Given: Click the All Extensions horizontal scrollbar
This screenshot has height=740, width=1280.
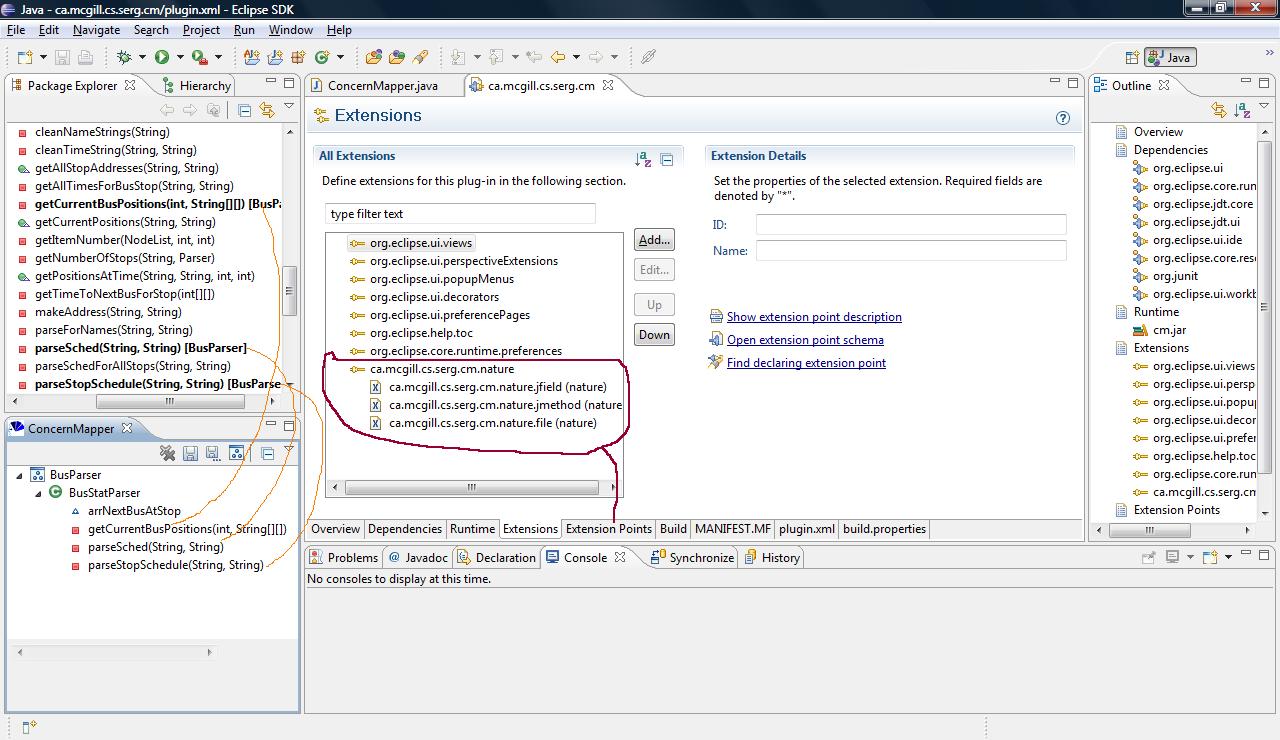Looking at the screenshot, I should (472, 487).
